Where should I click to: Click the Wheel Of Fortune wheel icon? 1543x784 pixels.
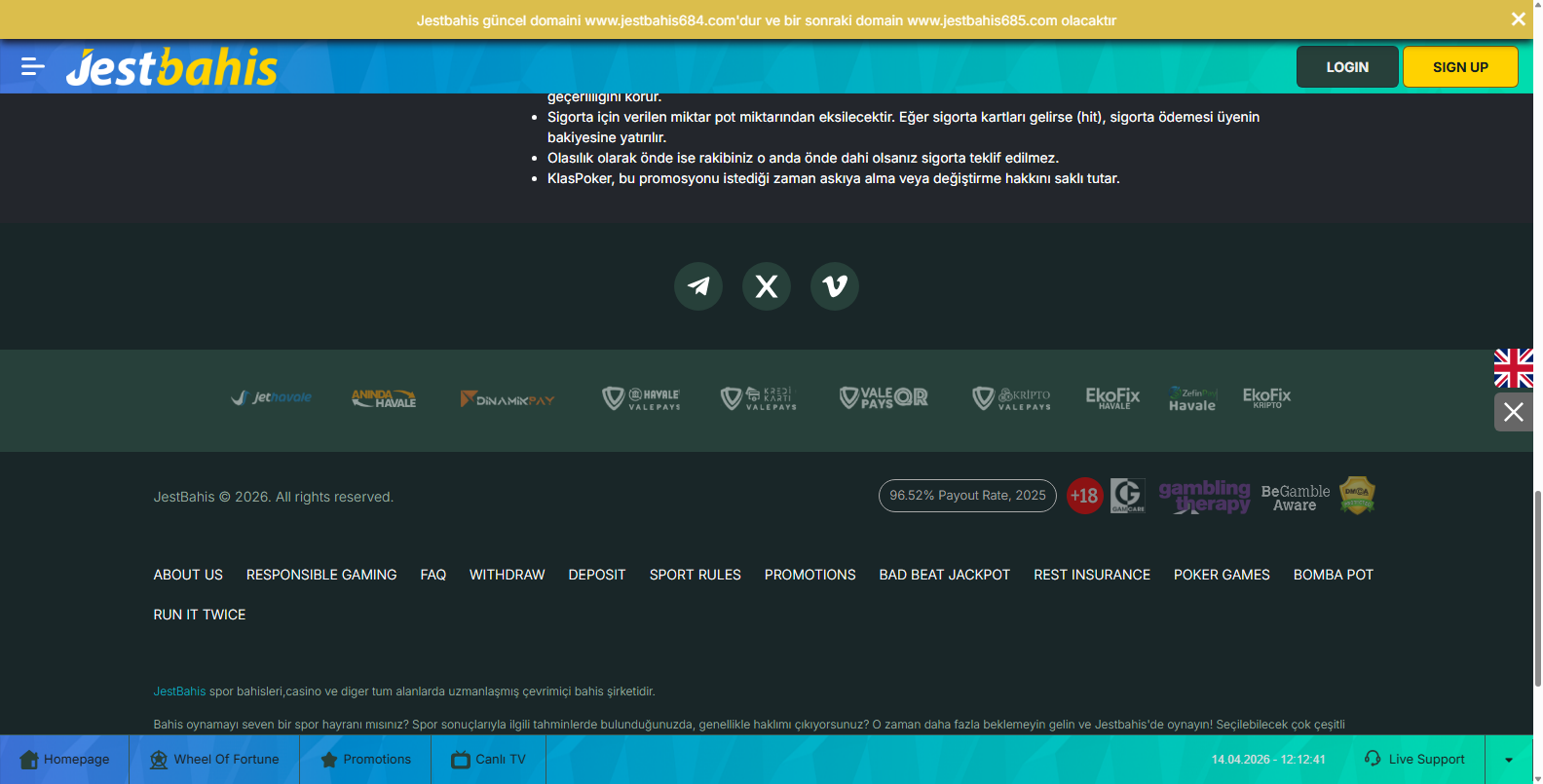click(159, 760)
